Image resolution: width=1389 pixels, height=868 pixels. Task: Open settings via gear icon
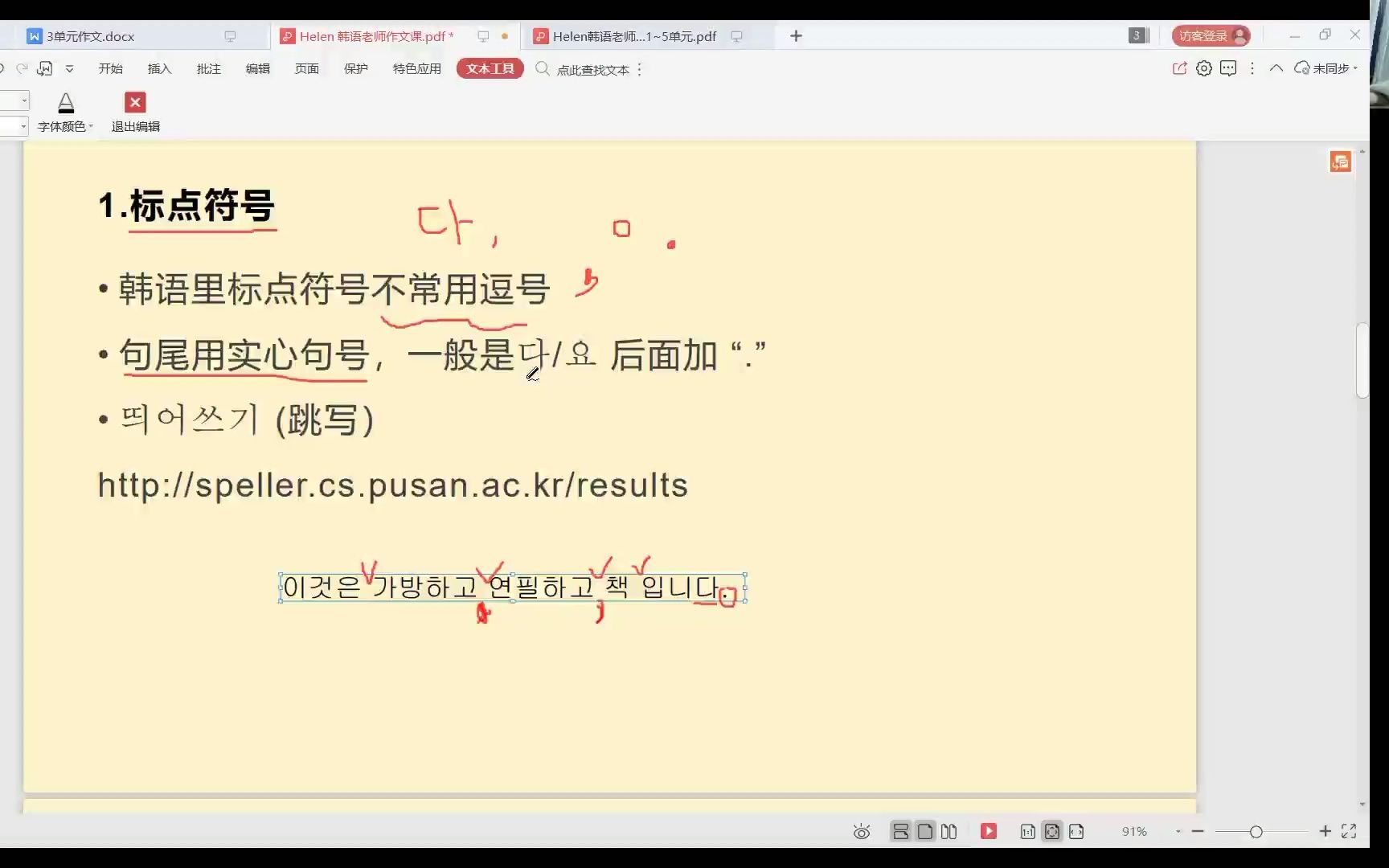tap(1203, 69)
